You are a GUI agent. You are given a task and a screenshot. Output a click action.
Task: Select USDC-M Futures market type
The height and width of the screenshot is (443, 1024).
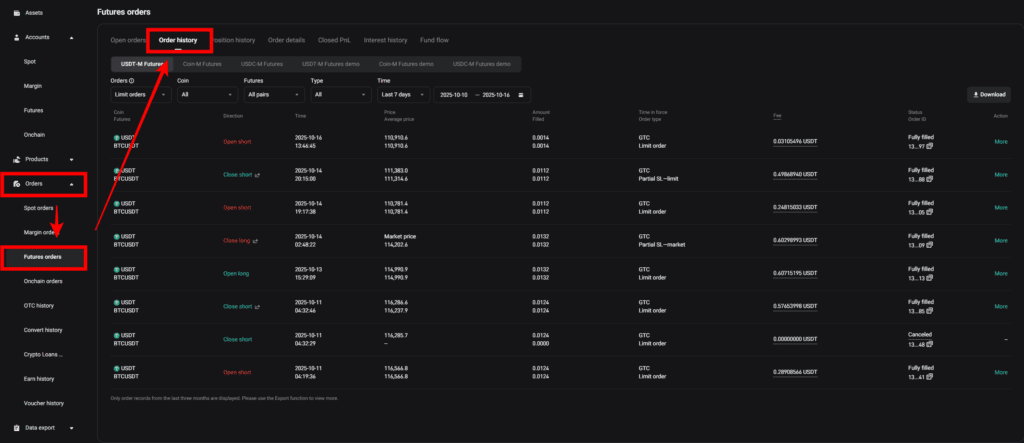[262, 63]
